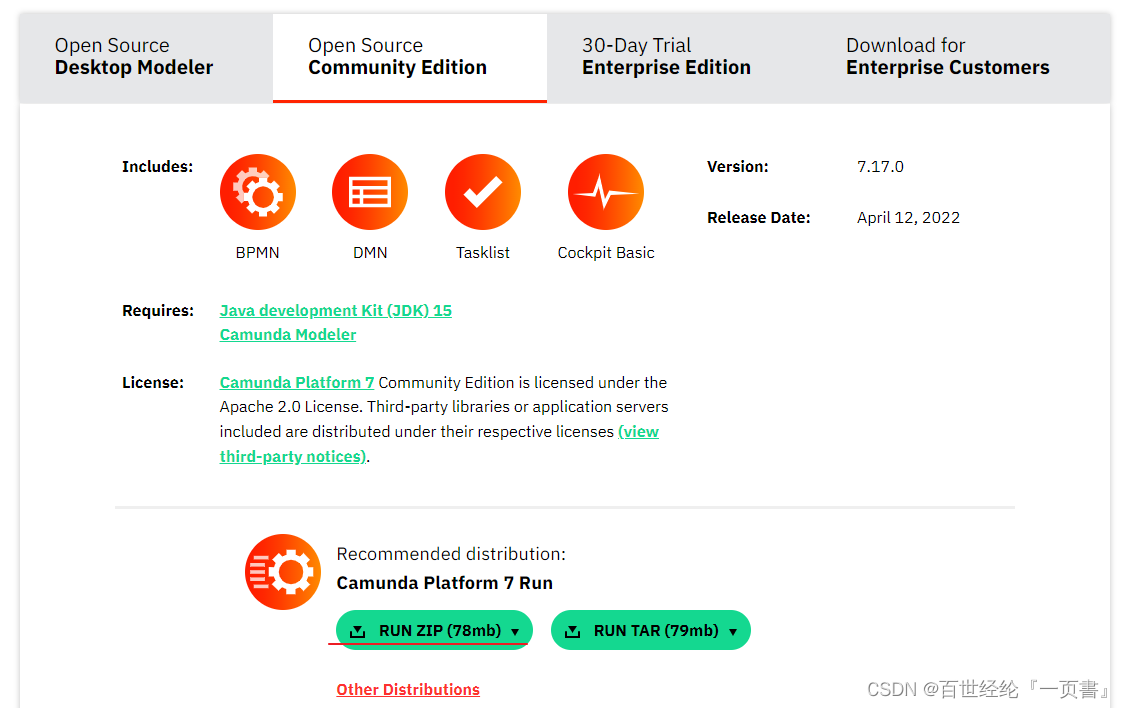Image resolution: width=1122 pixels, height=708 pixels.
Task: Open Other Distributions link
Action: point(408,689)
